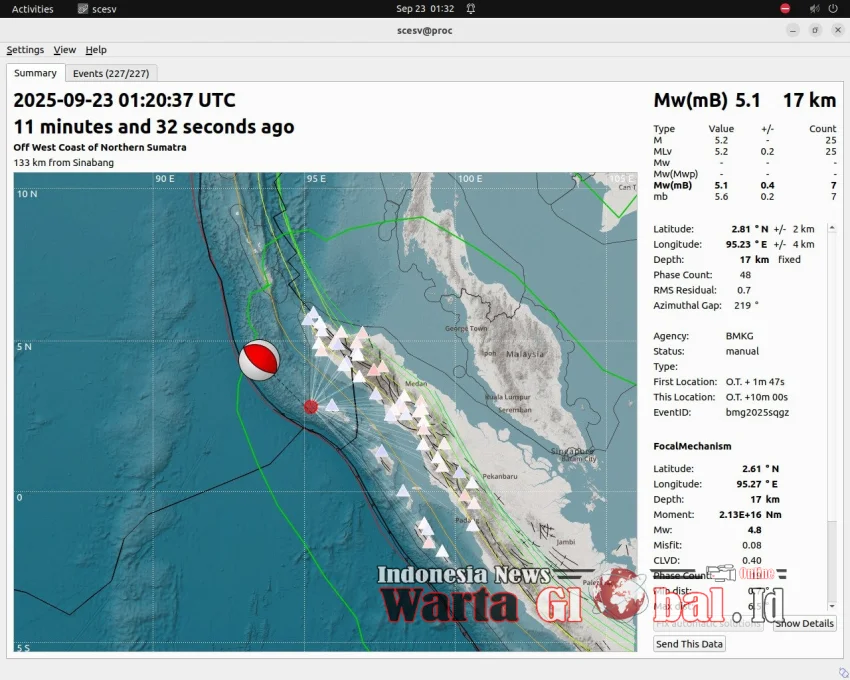Click the Send This Data button
Image resolution: width=850 pixels, height=680 pixels.
(689, 644)
